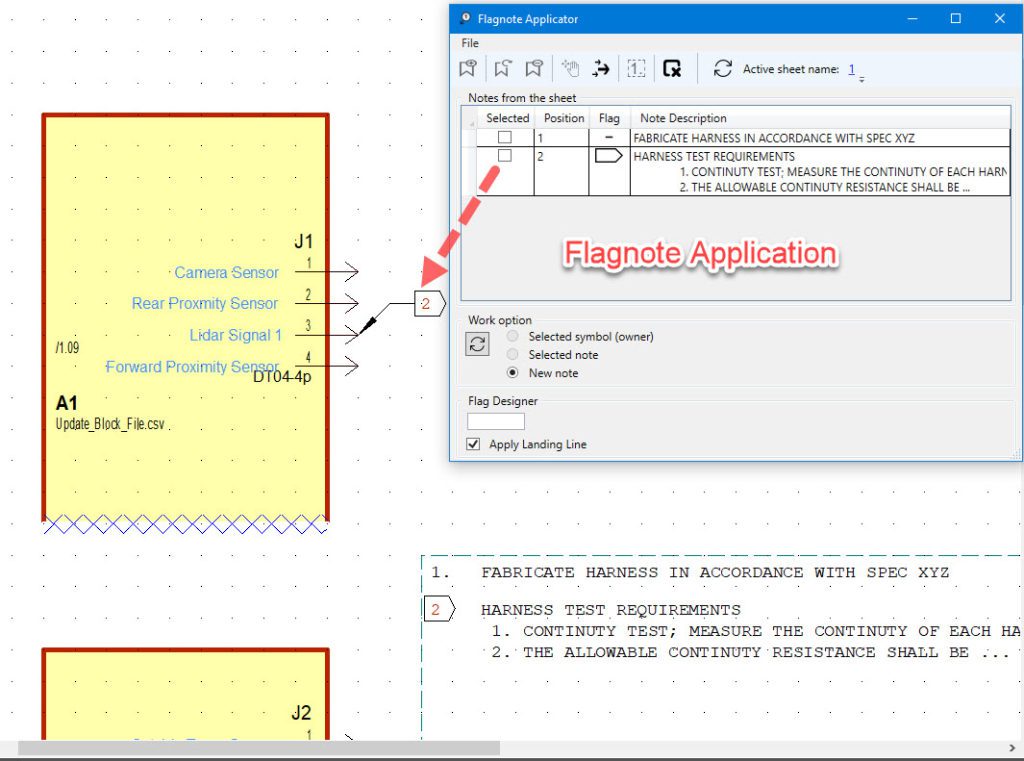1024x761 pixels.
Task: Click the dashed box numbering icon
Action: (636, 69)
